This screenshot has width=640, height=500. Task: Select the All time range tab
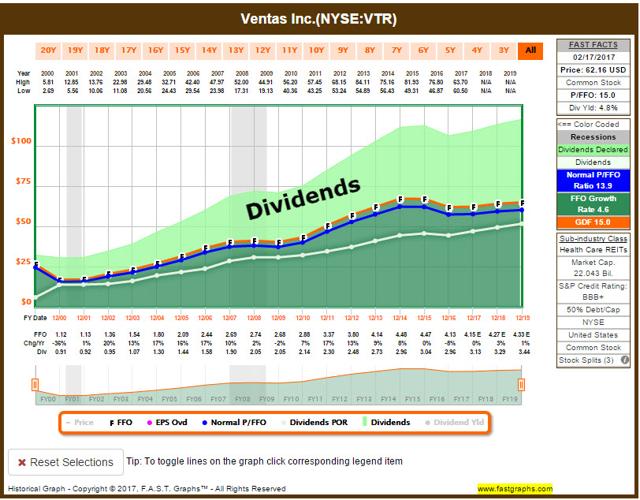[x=531, y=51]
